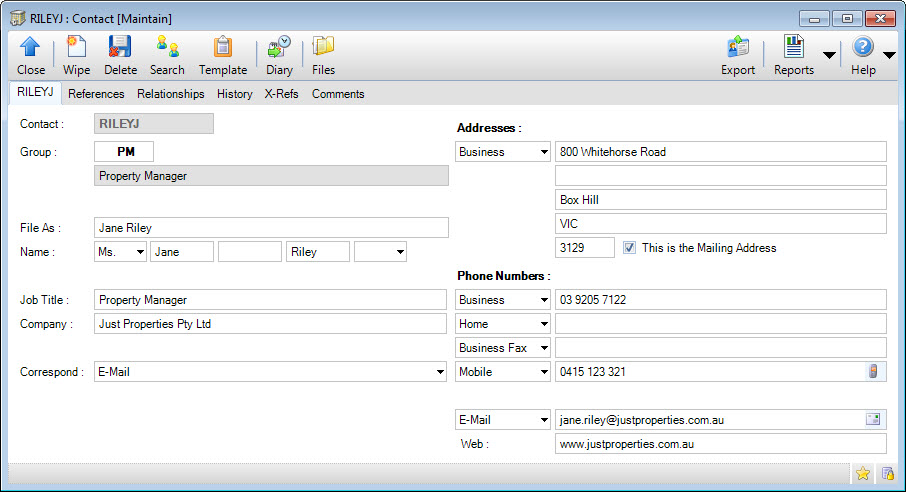
Task: Click the empty Business Fax field
Action: [721, 347]
